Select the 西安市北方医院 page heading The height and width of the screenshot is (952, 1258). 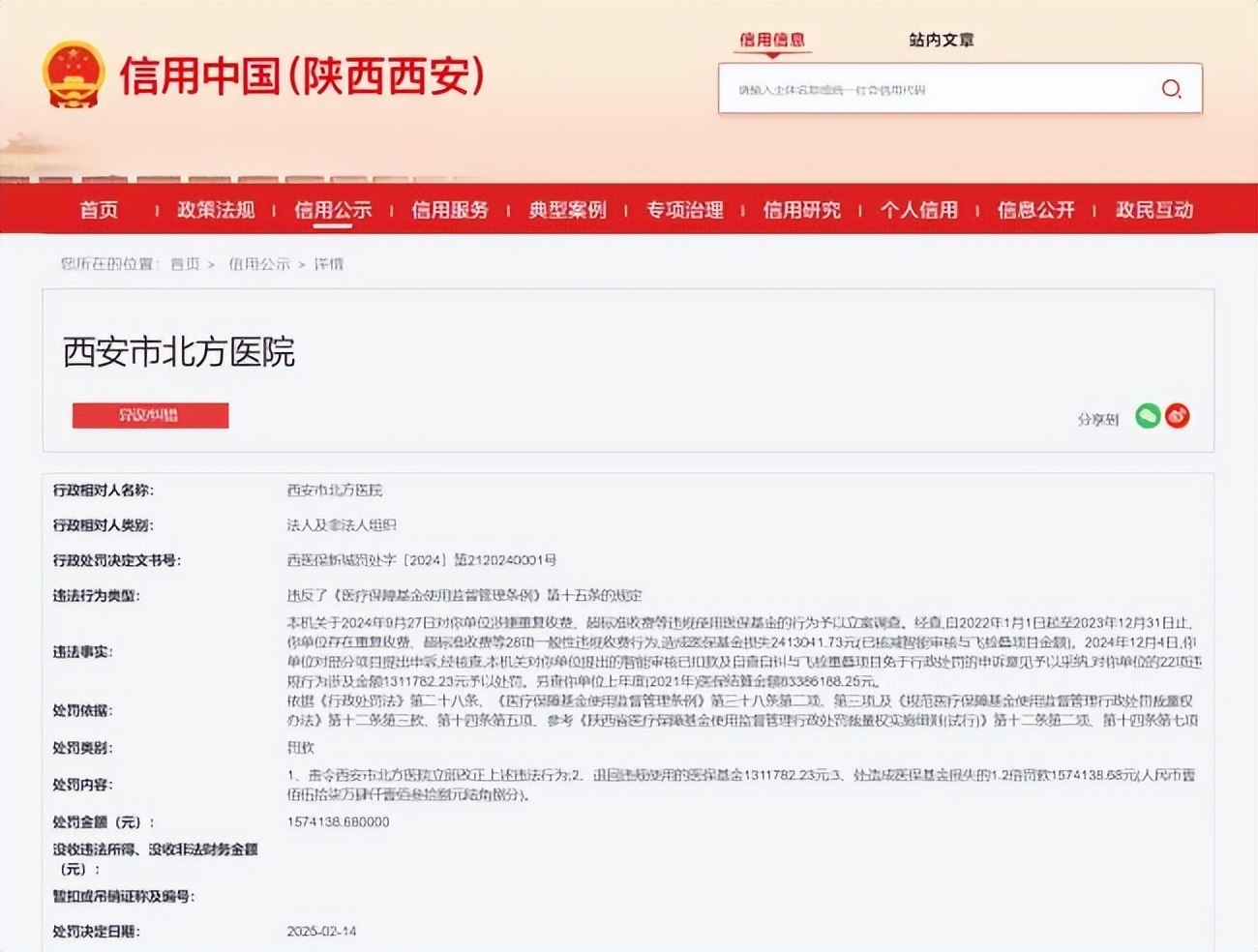(x=179, y=351)
